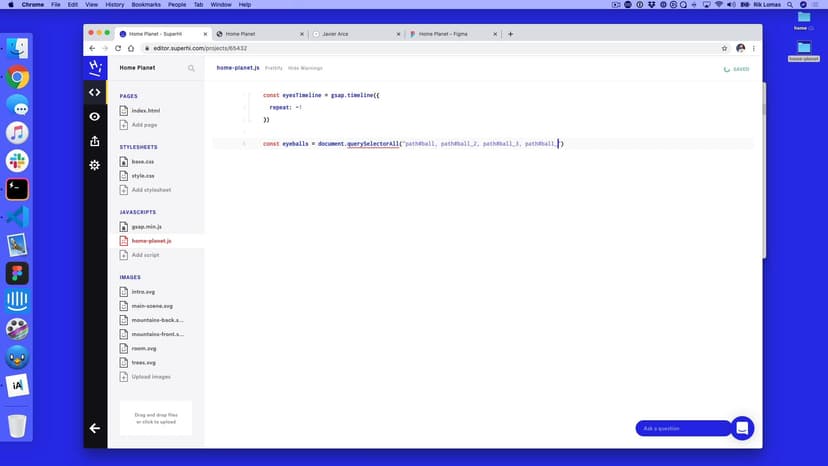The image size is (828, 466).
Task: Click the search magnifier beside Home Planet
Action: pyautogui.click(x=192, y=68)
